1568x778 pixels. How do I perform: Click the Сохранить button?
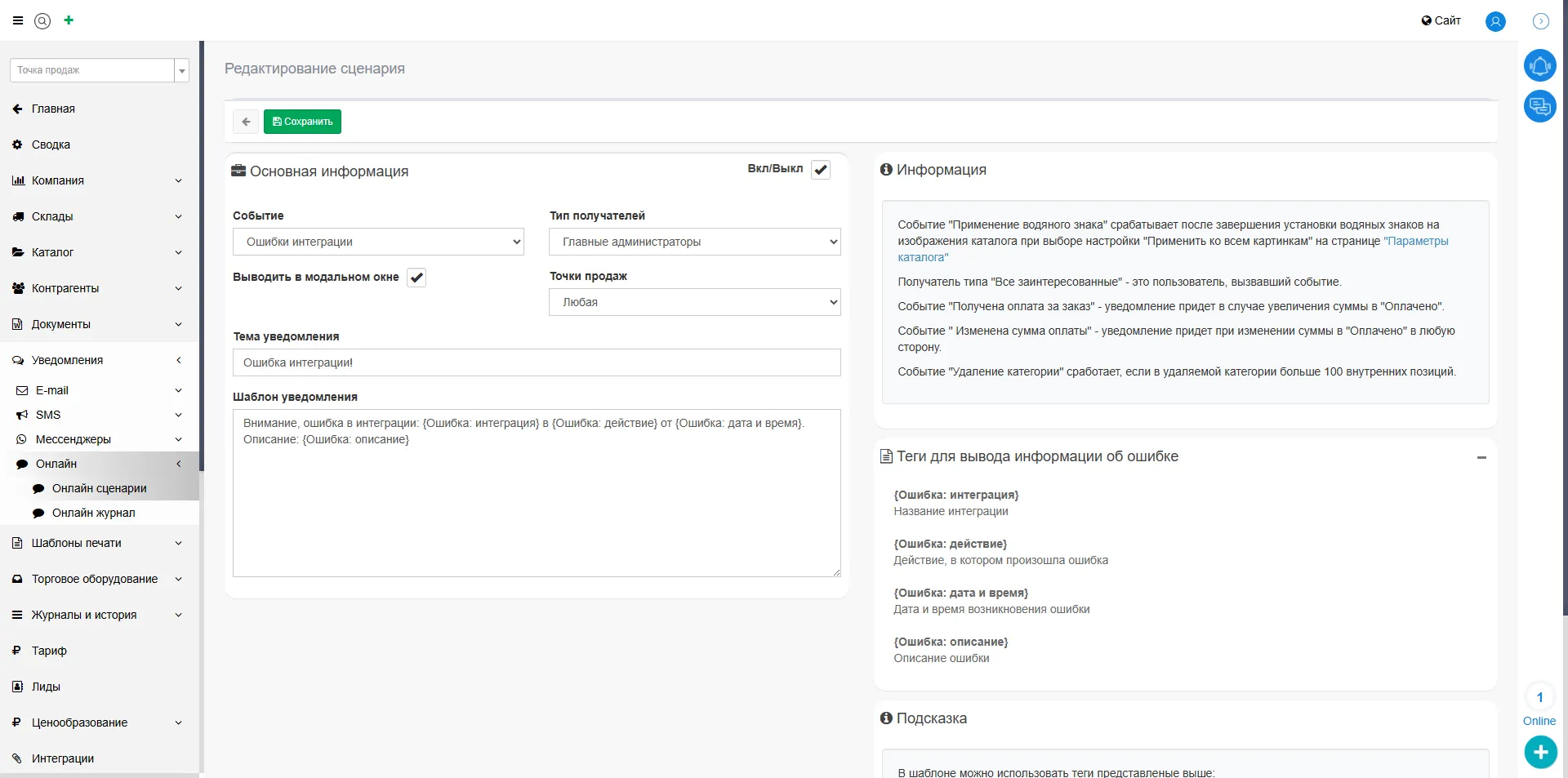(x=302, y=122)
